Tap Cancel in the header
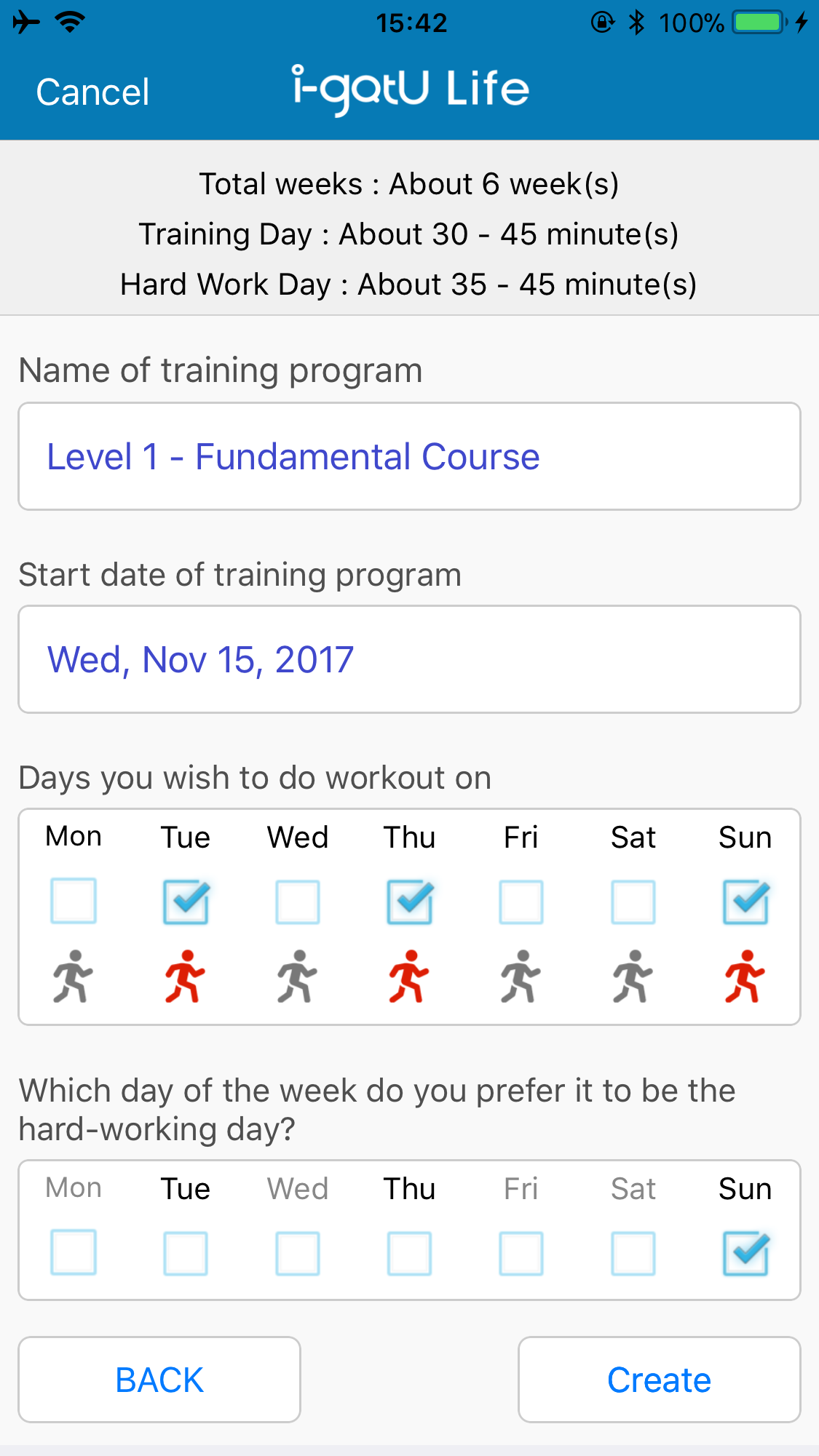This screenshot has height=1456, width=819. [x=93, y=92]
